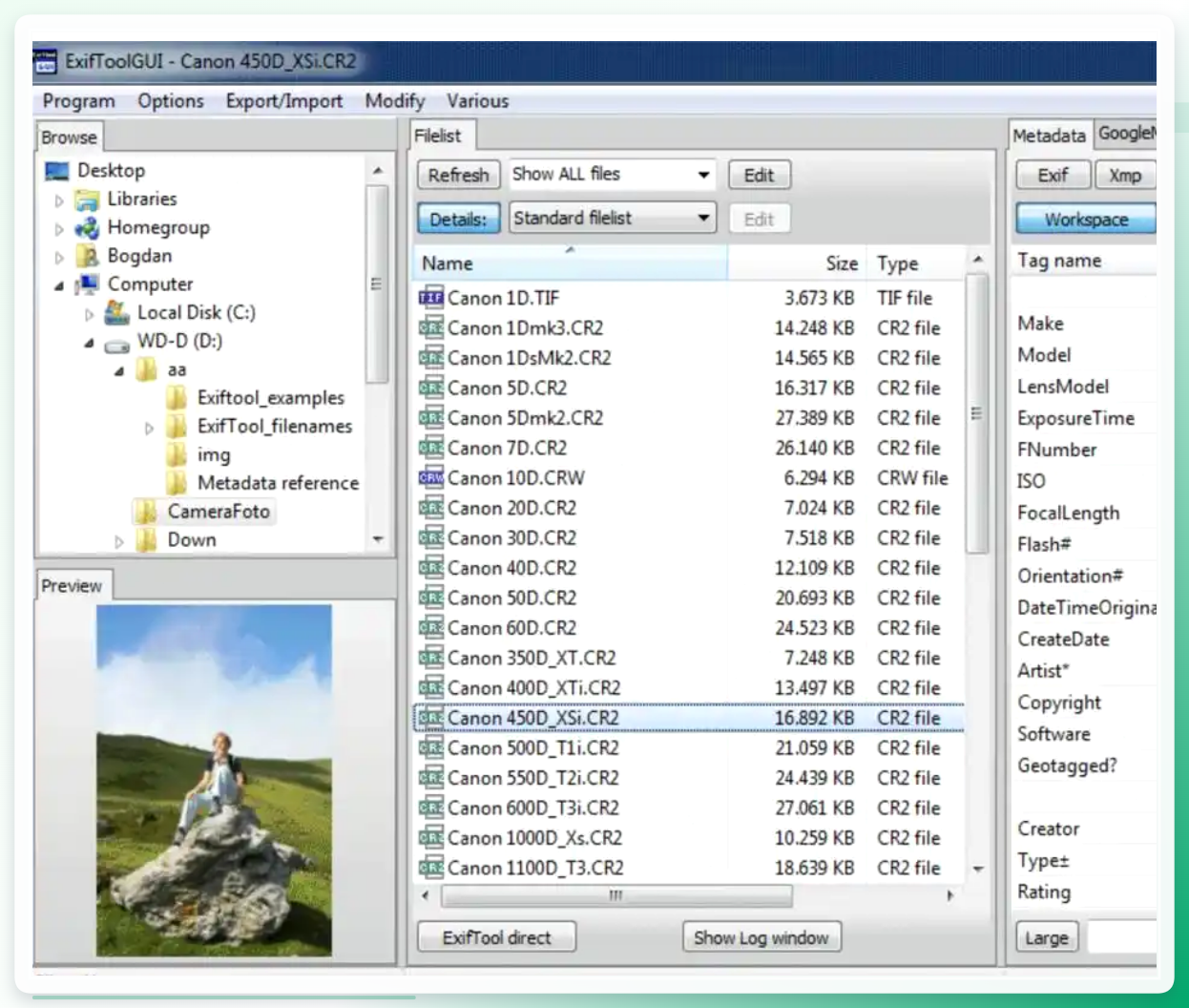Sort file list by Size column header
Viewport: 1189px width, 1008px height.
(796, 262)
